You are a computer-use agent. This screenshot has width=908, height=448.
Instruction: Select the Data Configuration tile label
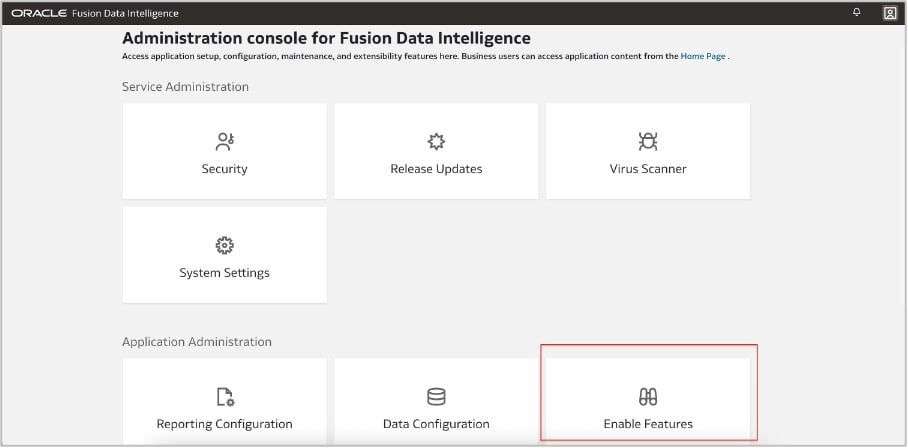436,424
